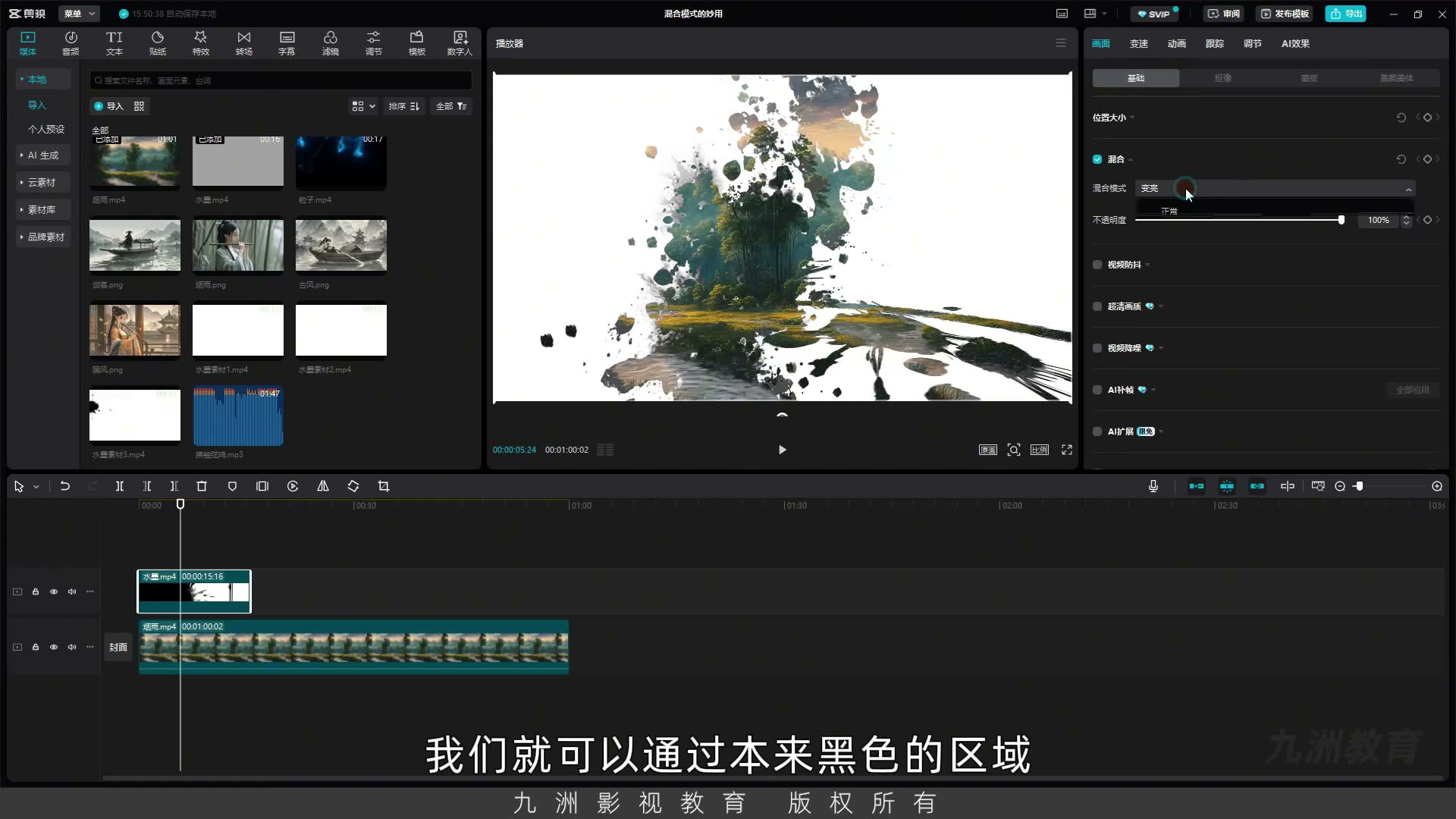Enable the AI补帧 checkbox
The height and width of the screenshot is (819, 1456).
pos(1097,390)
